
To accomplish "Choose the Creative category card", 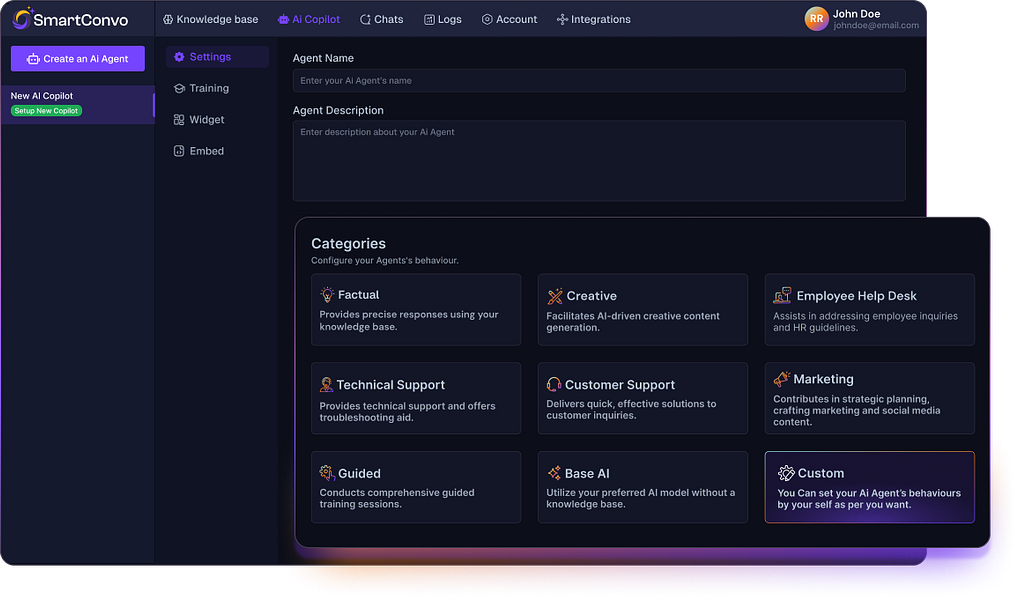I will pyautogui.click(x=643, y=309).
